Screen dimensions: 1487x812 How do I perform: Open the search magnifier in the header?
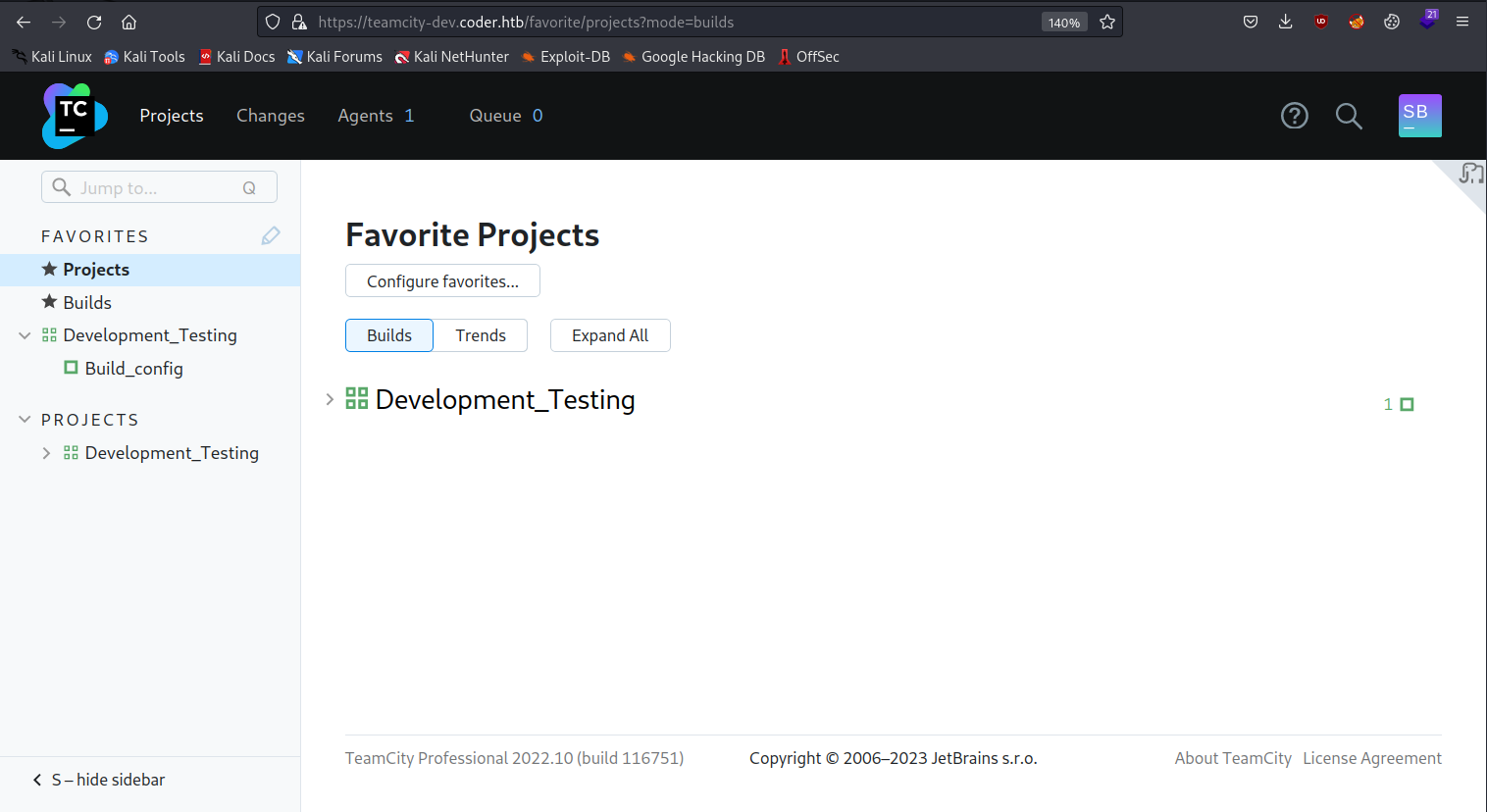pyautogui.click(x=1348, y=115)
